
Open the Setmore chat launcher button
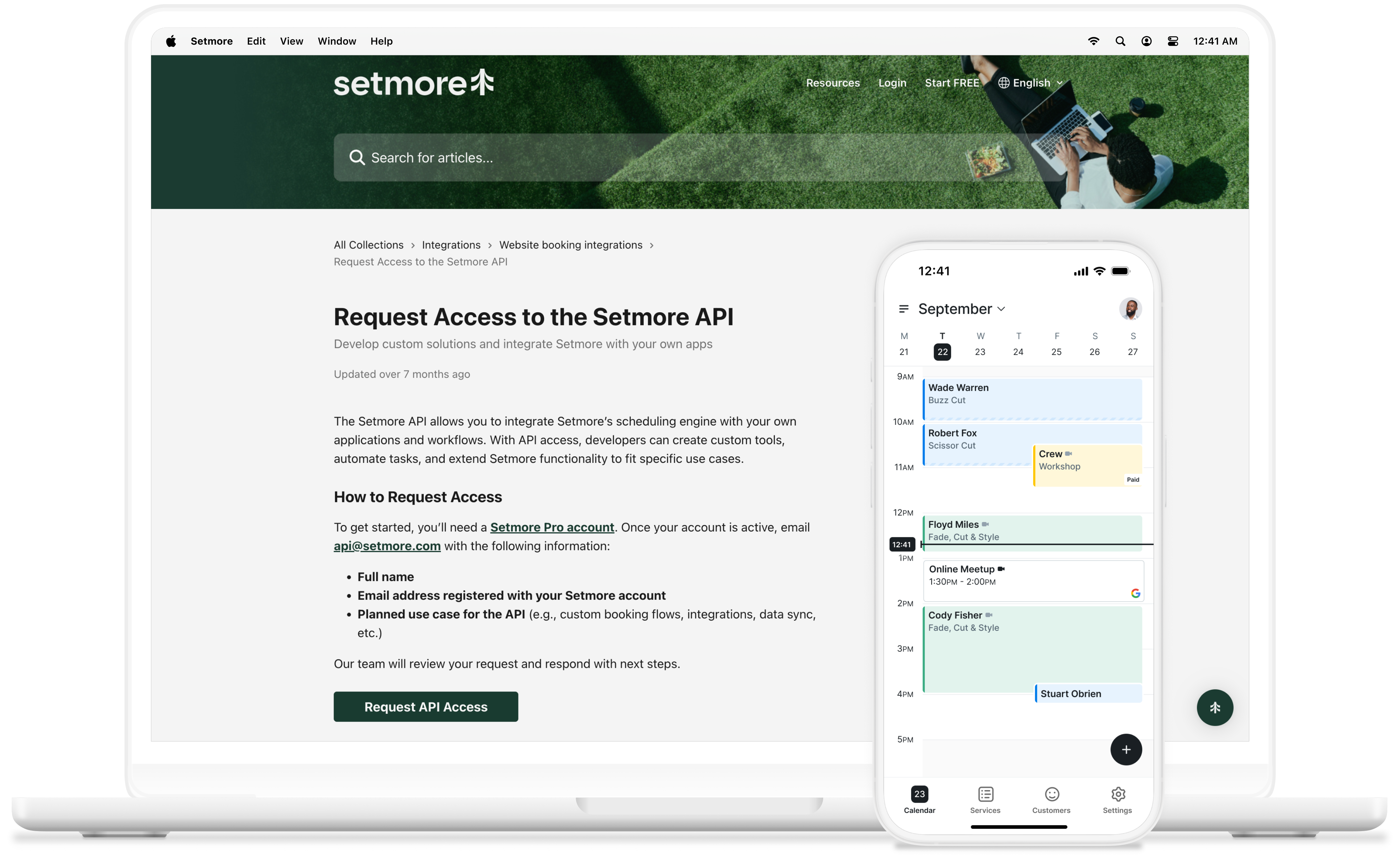[1215, 708]
